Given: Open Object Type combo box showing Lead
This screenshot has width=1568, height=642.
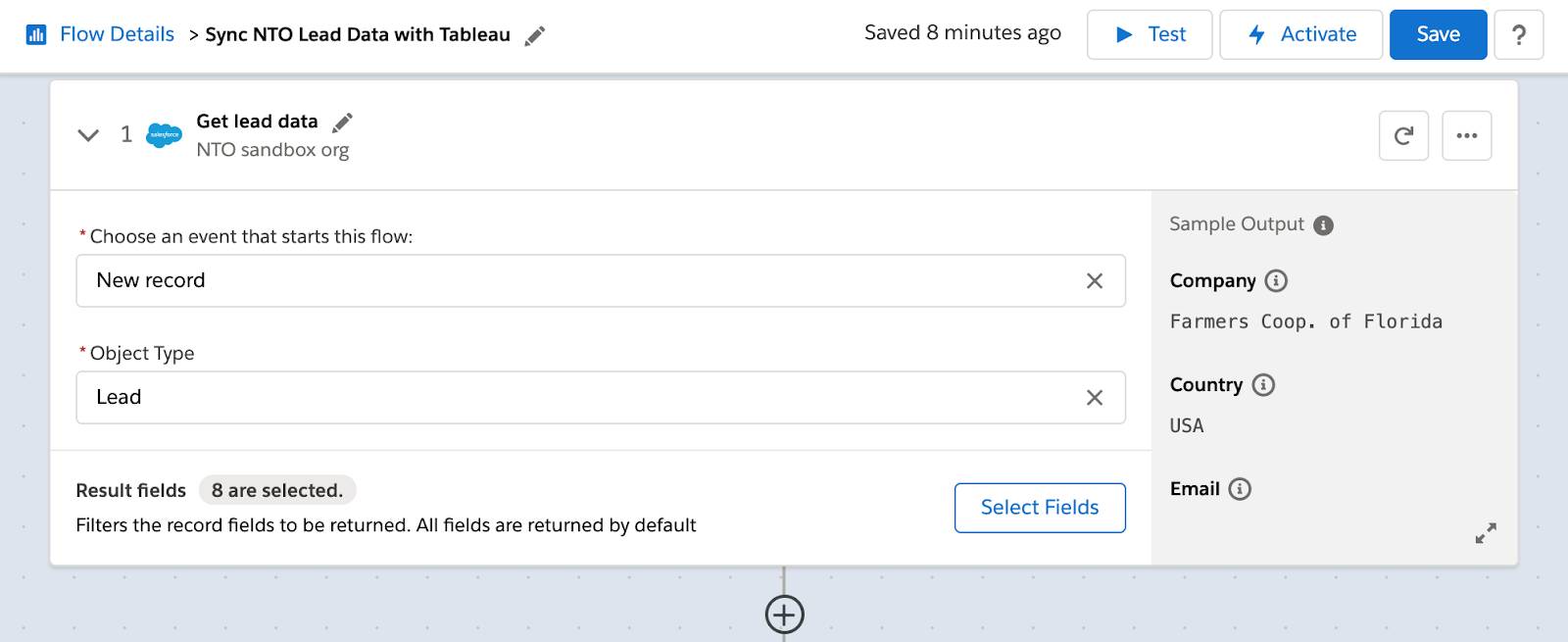Looking at the screenshot, I should pos(601,398).
